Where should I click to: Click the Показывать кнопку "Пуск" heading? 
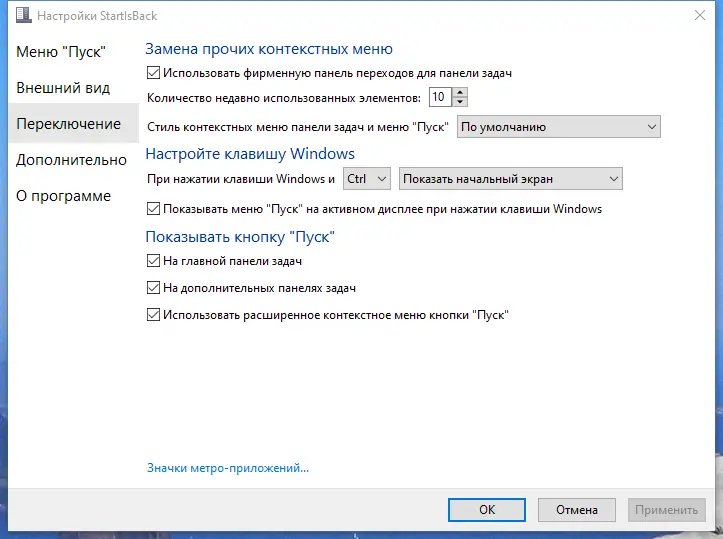[240, 237]
